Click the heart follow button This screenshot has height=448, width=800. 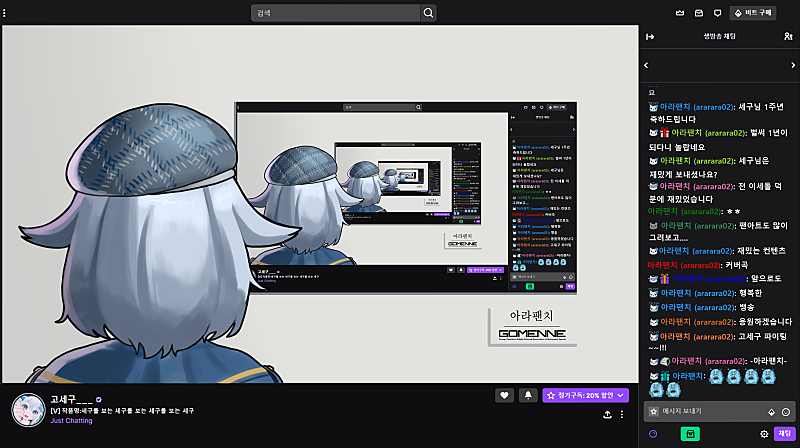[x=504, y=395]
